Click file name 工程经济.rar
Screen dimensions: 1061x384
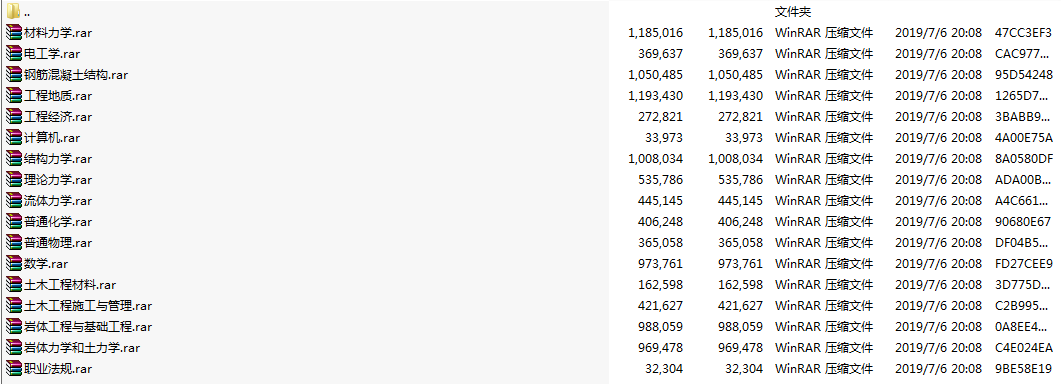[x=58, y=116]
